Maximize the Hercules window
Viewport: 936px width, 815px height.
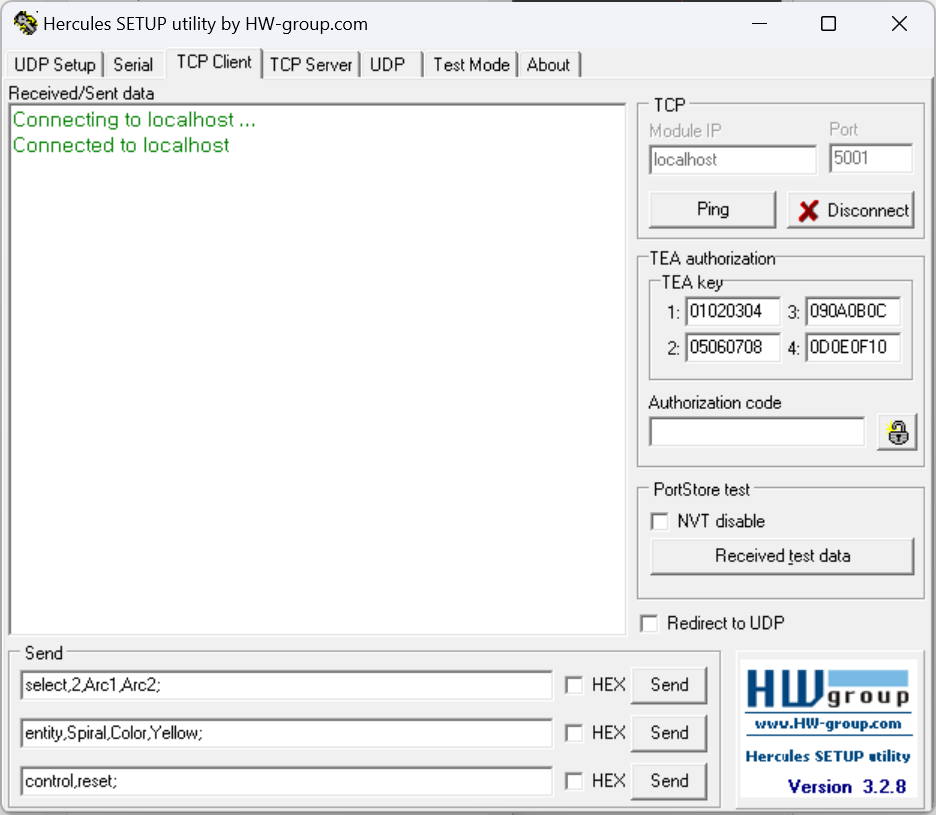(x=829, y=24)
